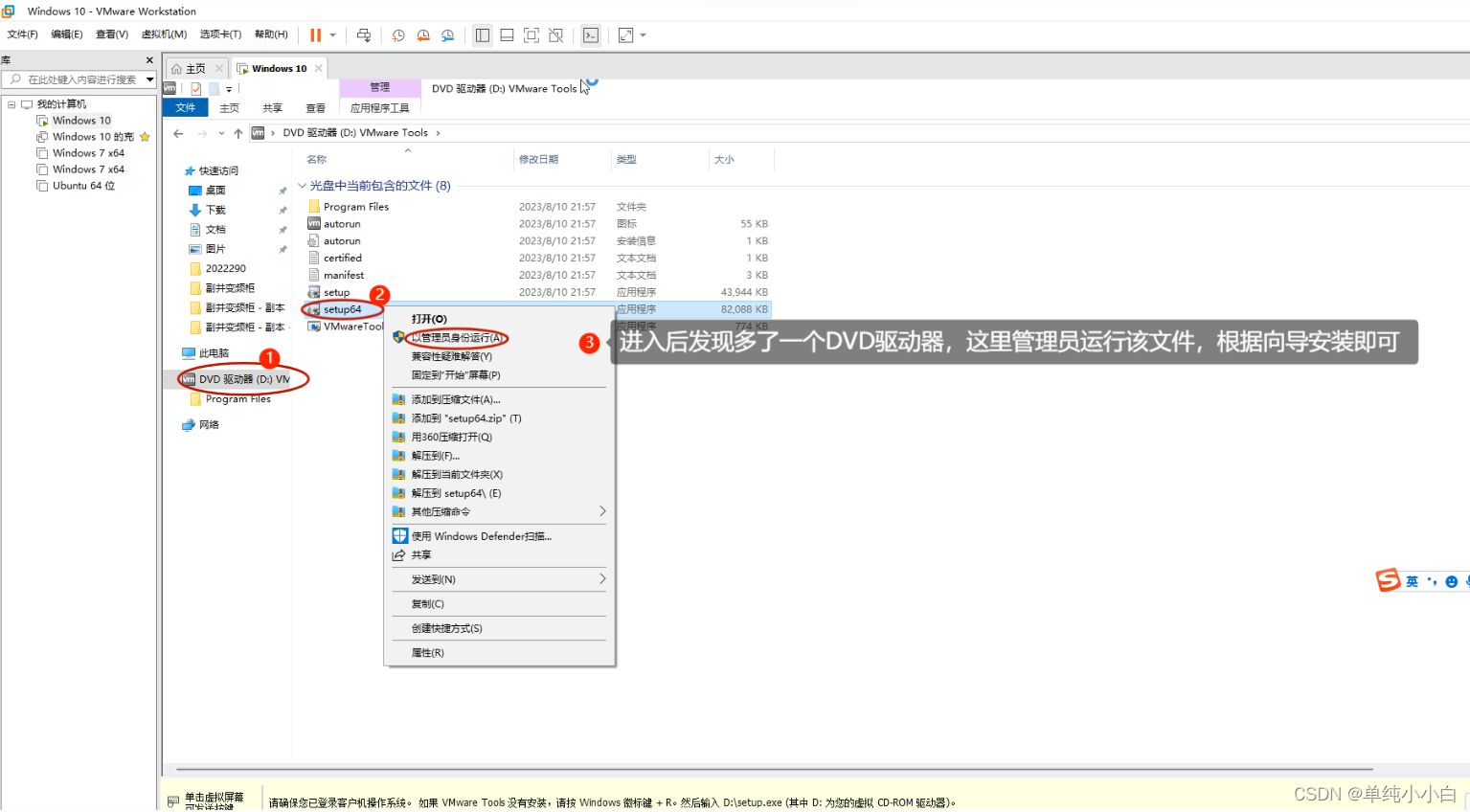This screenshot has height=812, width=1470.
Task: Select the Program Files folder in file list
Action: click(x=356, y=207)
